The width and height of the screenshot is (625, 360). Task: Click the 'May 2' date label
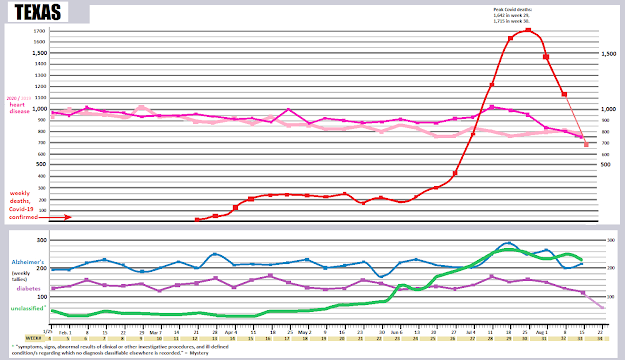click(x=305, y=332)
